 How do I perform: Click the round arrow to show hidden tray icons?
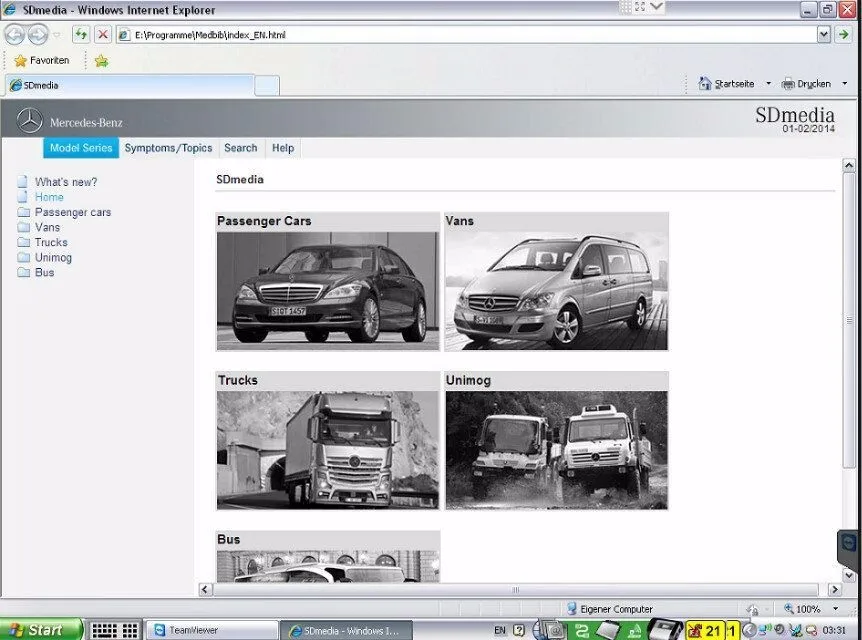point(749,630)
